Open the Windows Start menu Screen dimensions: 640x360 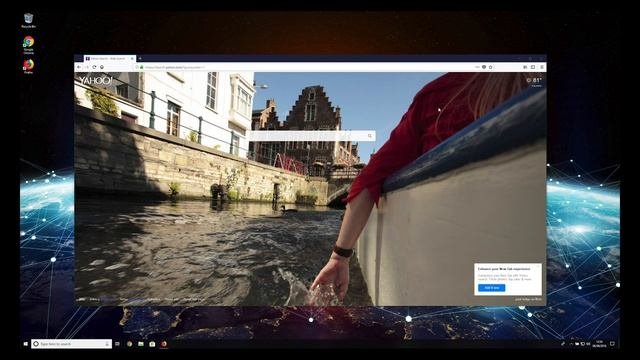[25, 344]
